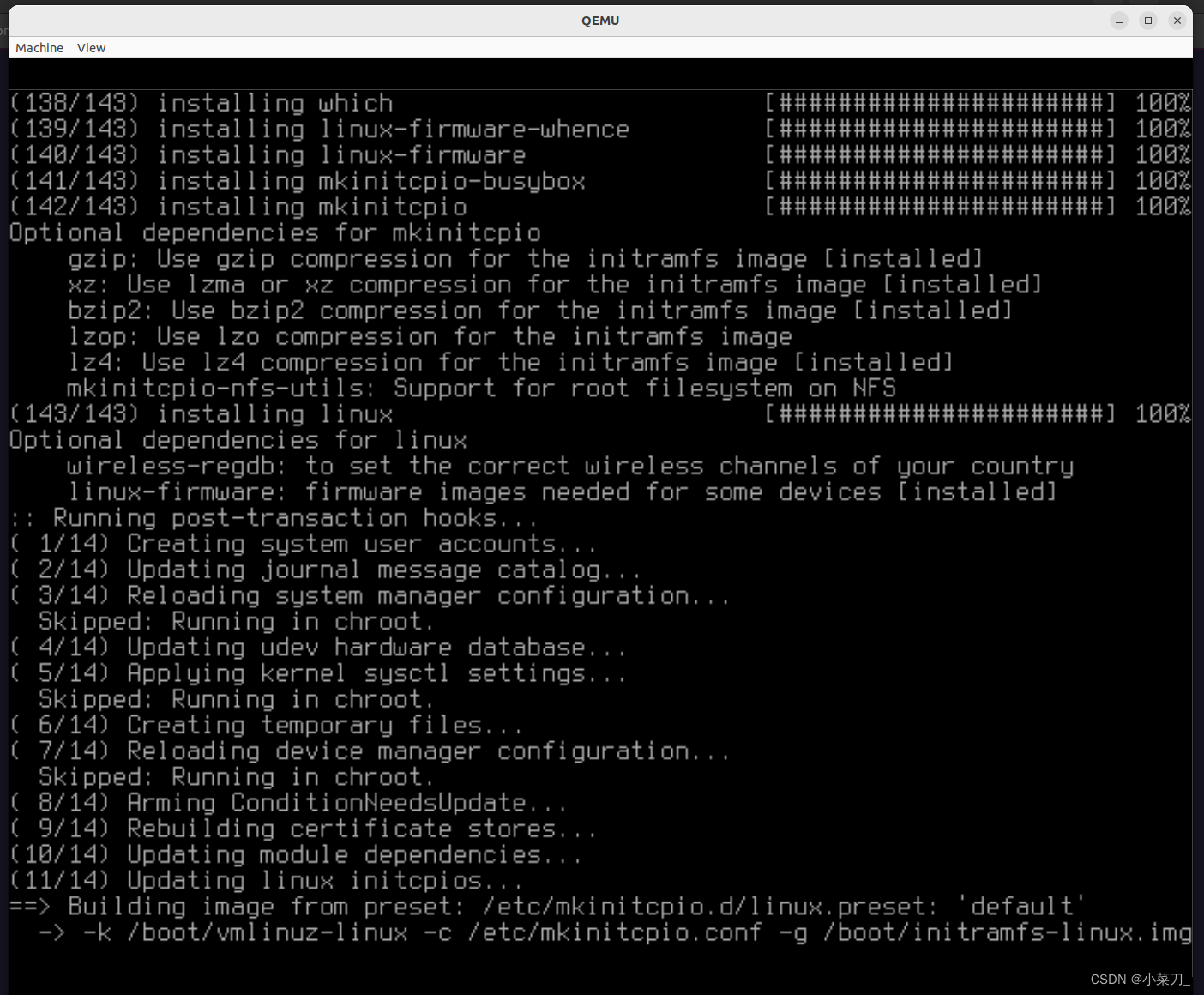Click the Rebuilding certificate stores step
1204x995 pixels.
coord(300,829)
